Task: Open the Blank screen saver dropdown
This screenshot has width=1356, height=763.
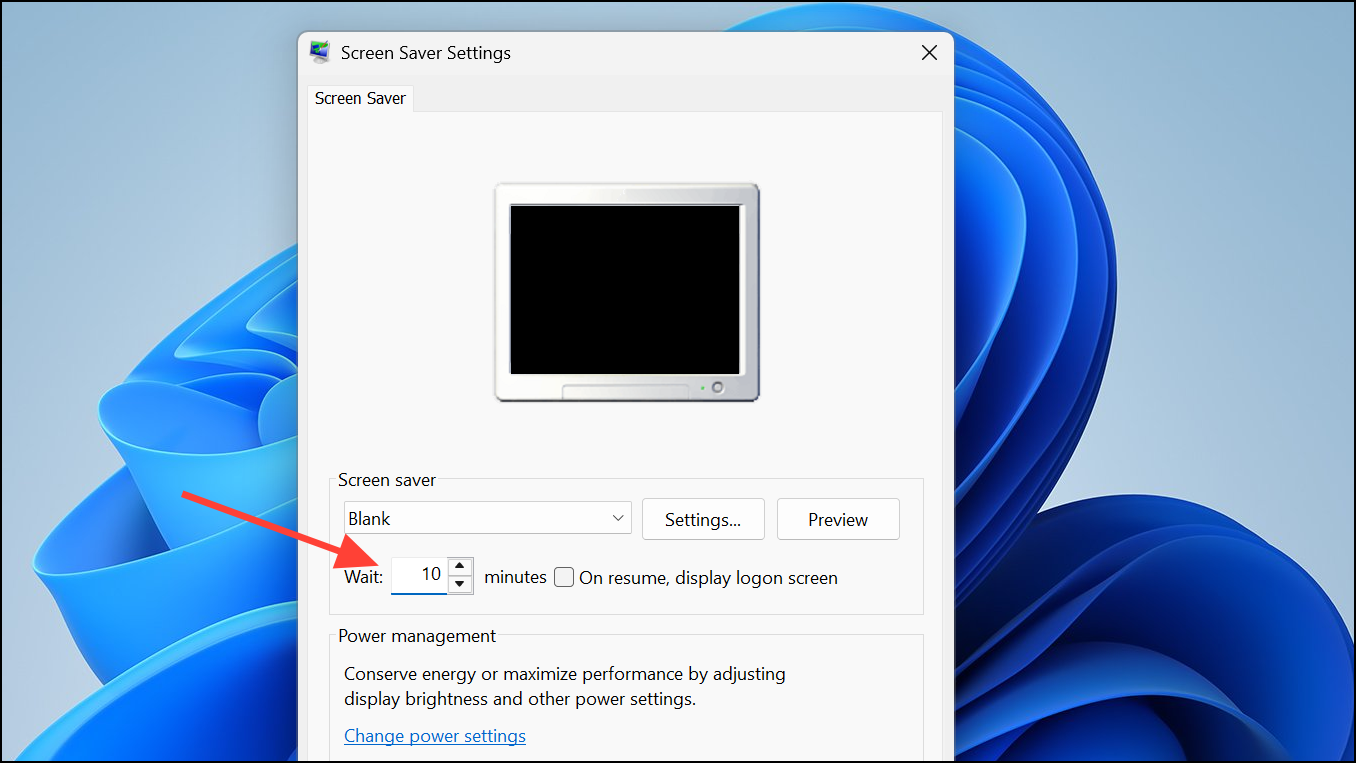Action: coord(488,519)
